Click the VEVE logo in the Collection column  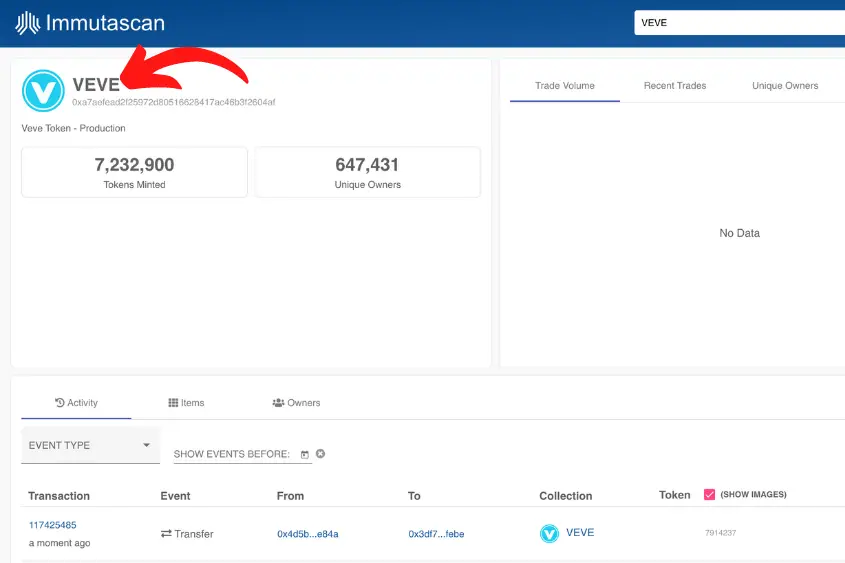549,533
